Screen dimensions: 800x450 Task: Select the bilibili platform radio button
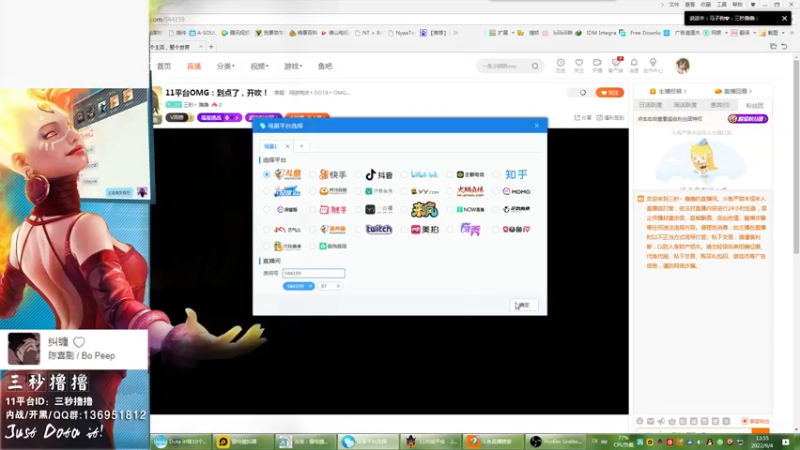click(404, 174)
